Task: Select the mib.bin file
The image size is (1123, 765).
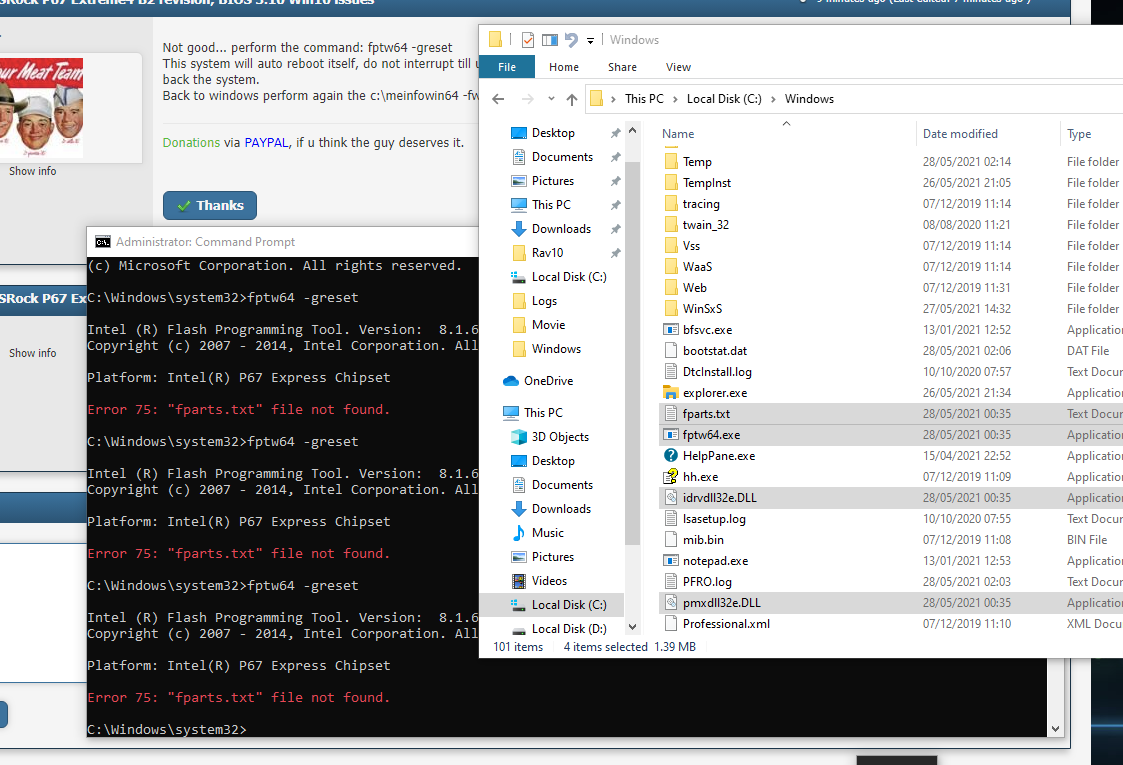Action: pos(703,540)
